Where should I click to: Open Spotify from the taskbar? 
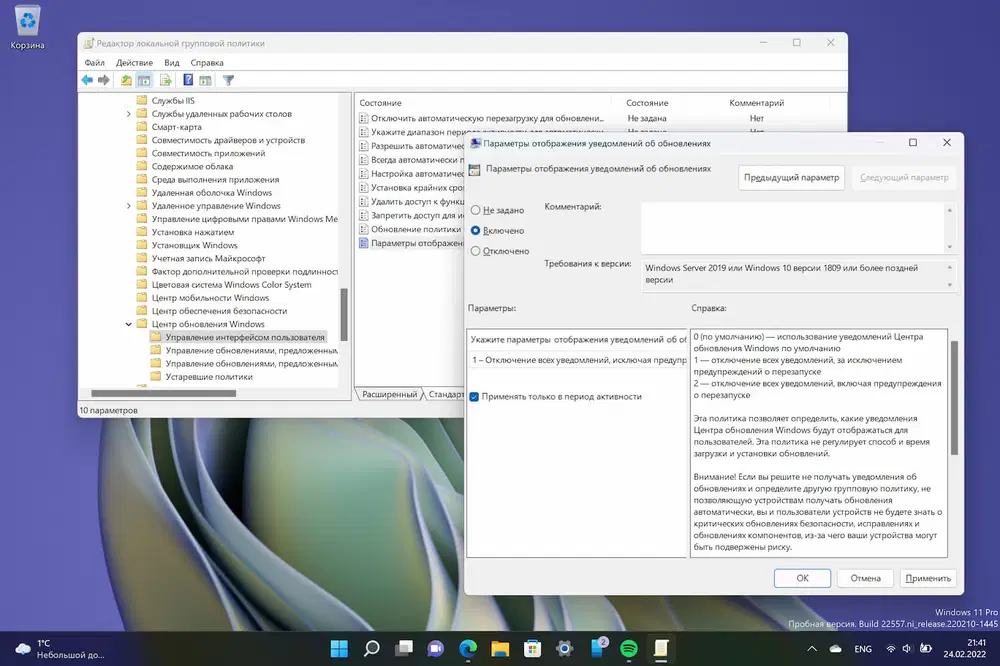[x=628, y=648]
